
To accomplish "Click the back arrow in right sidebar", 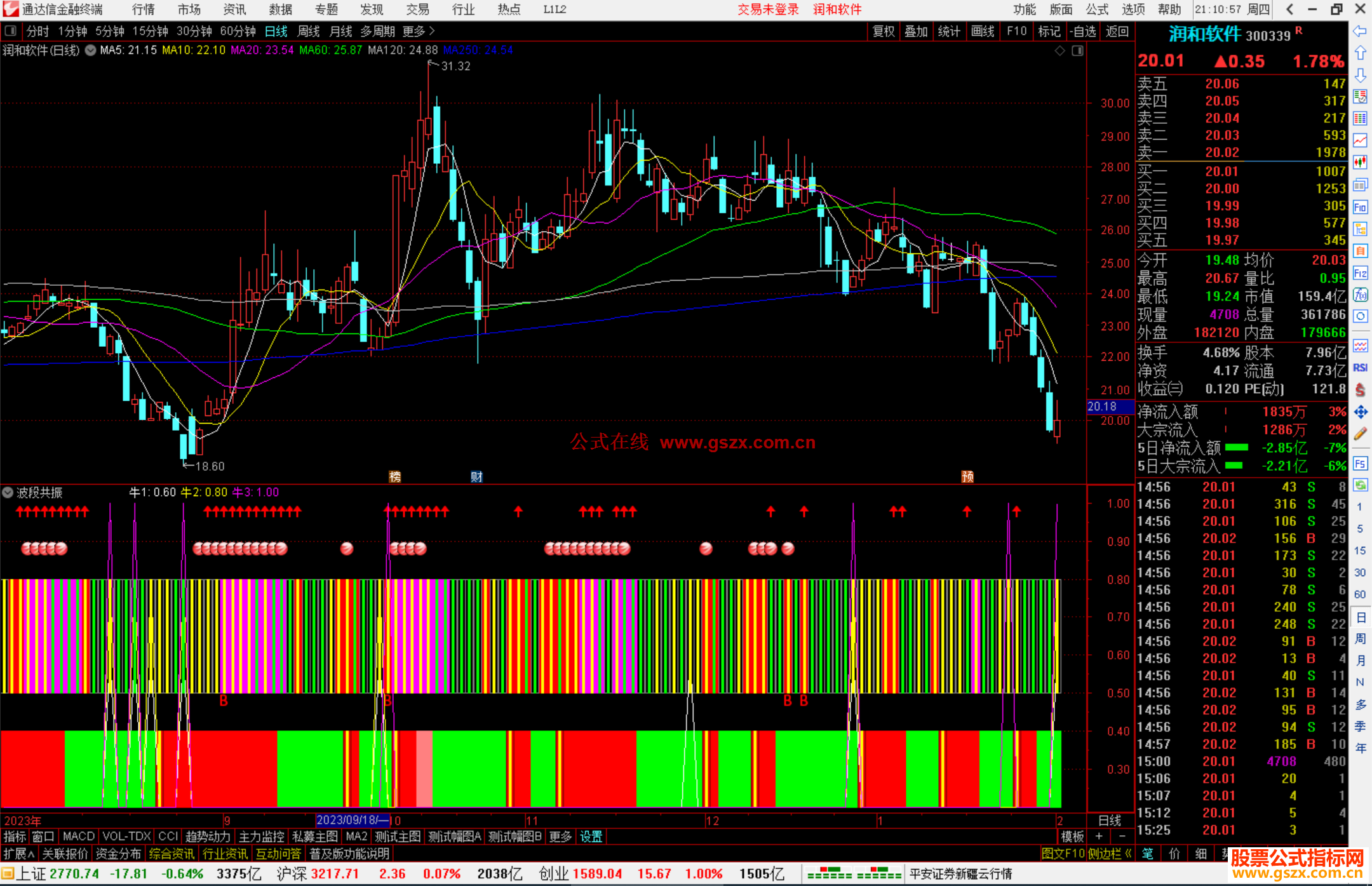I will point(1360,31).
